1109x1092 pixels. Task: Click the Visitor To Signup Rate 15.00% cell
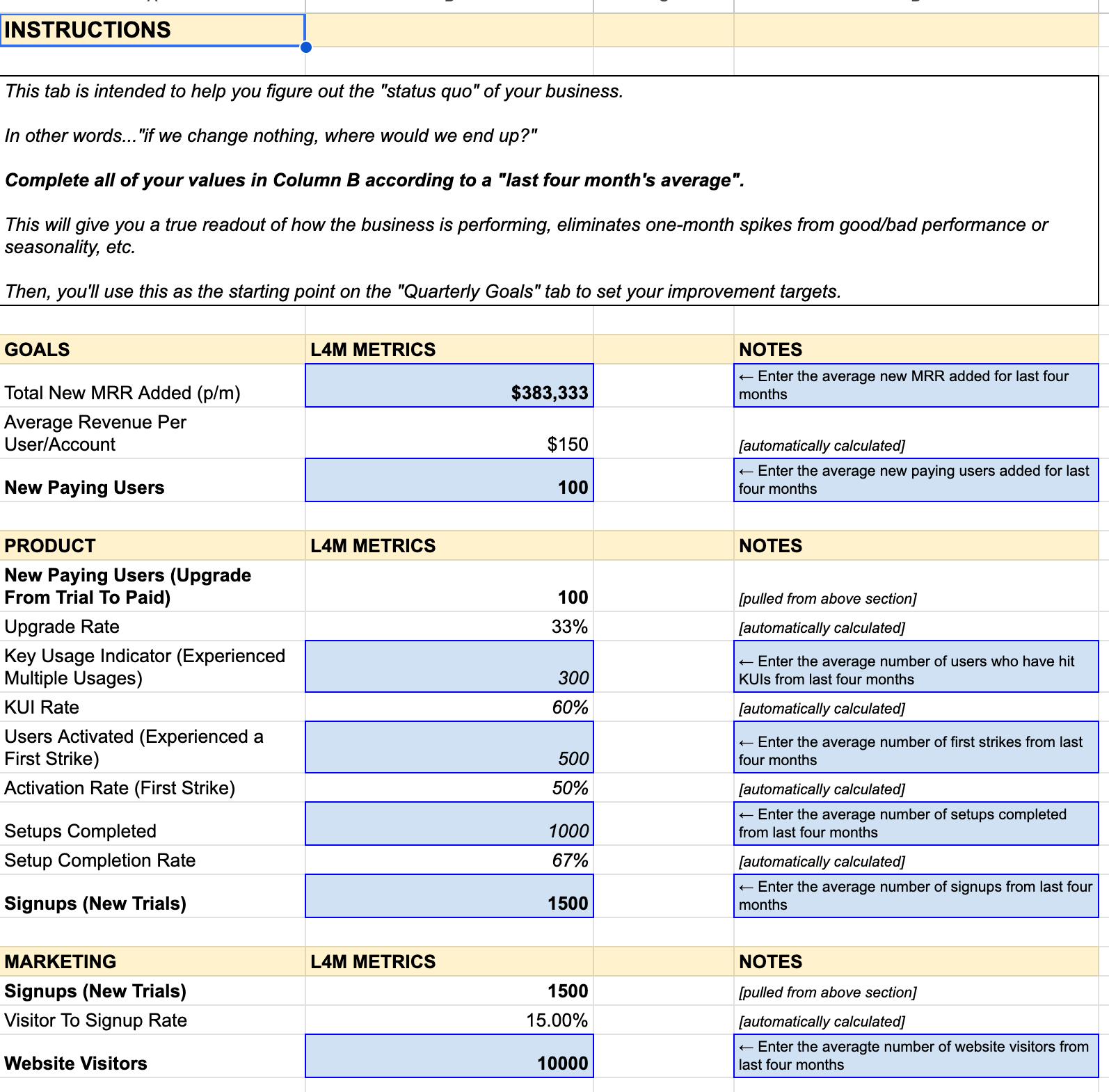449,1020
